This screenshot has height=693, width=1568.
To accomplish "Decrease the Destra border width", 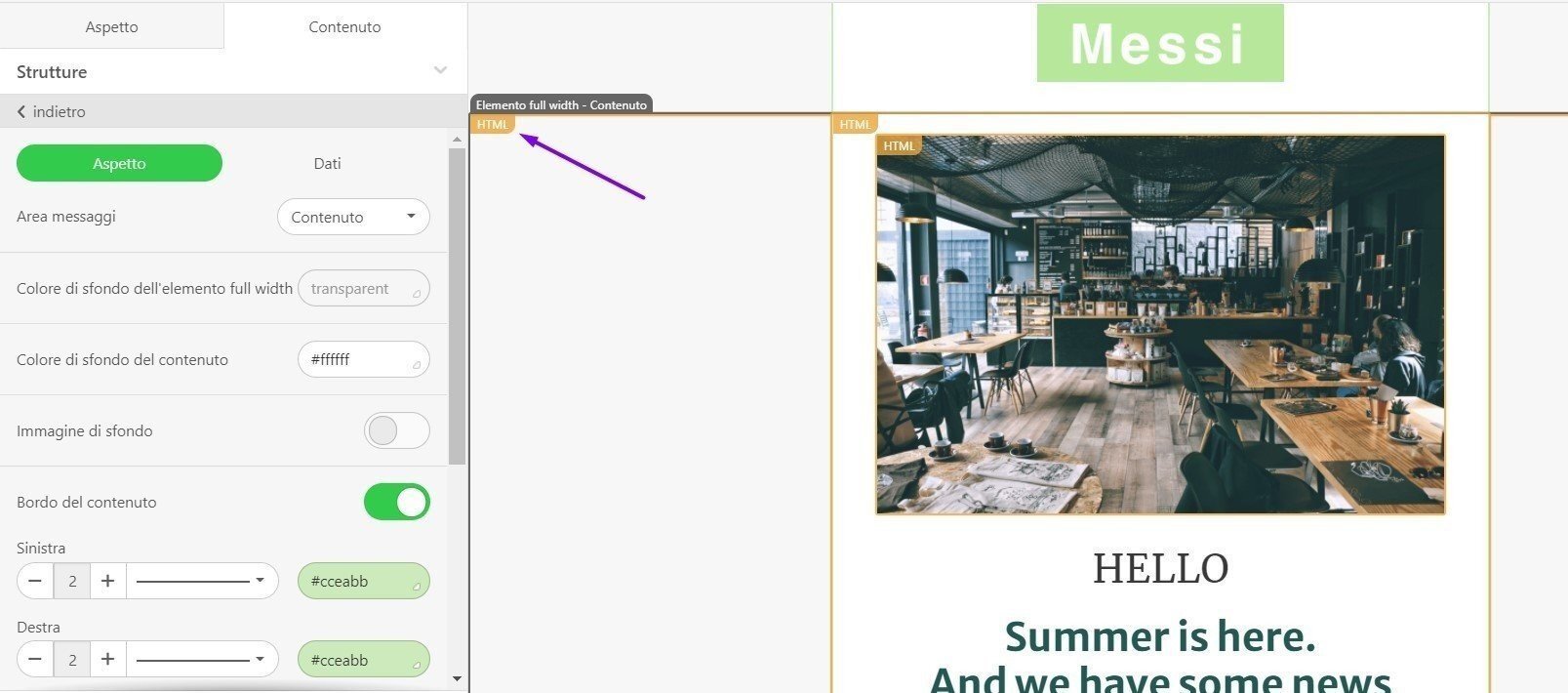I will point(35,660).
